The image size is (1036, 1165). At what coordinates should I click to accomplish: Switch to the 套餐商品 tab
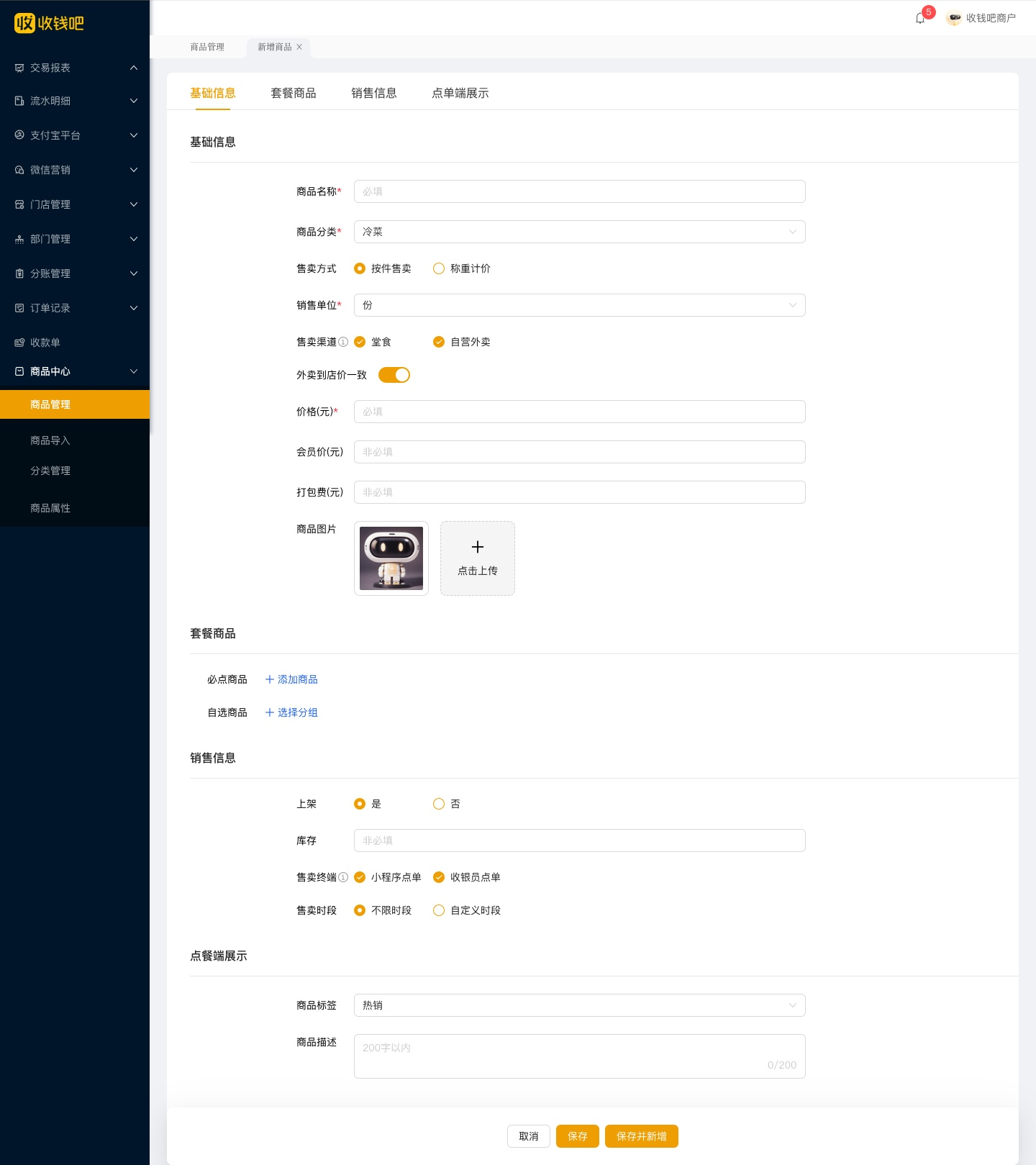pos(294,93)
